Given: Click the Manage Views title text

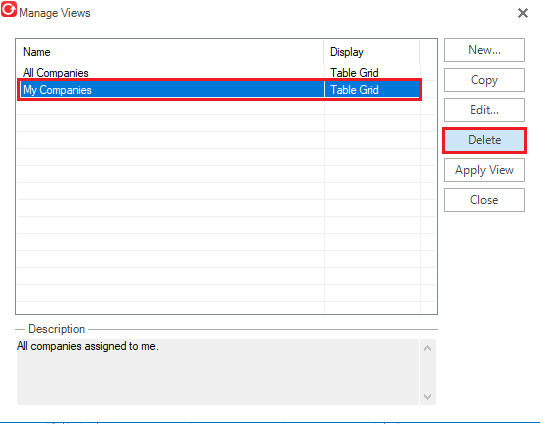Looking at the screenshot, I should point(55,13).
